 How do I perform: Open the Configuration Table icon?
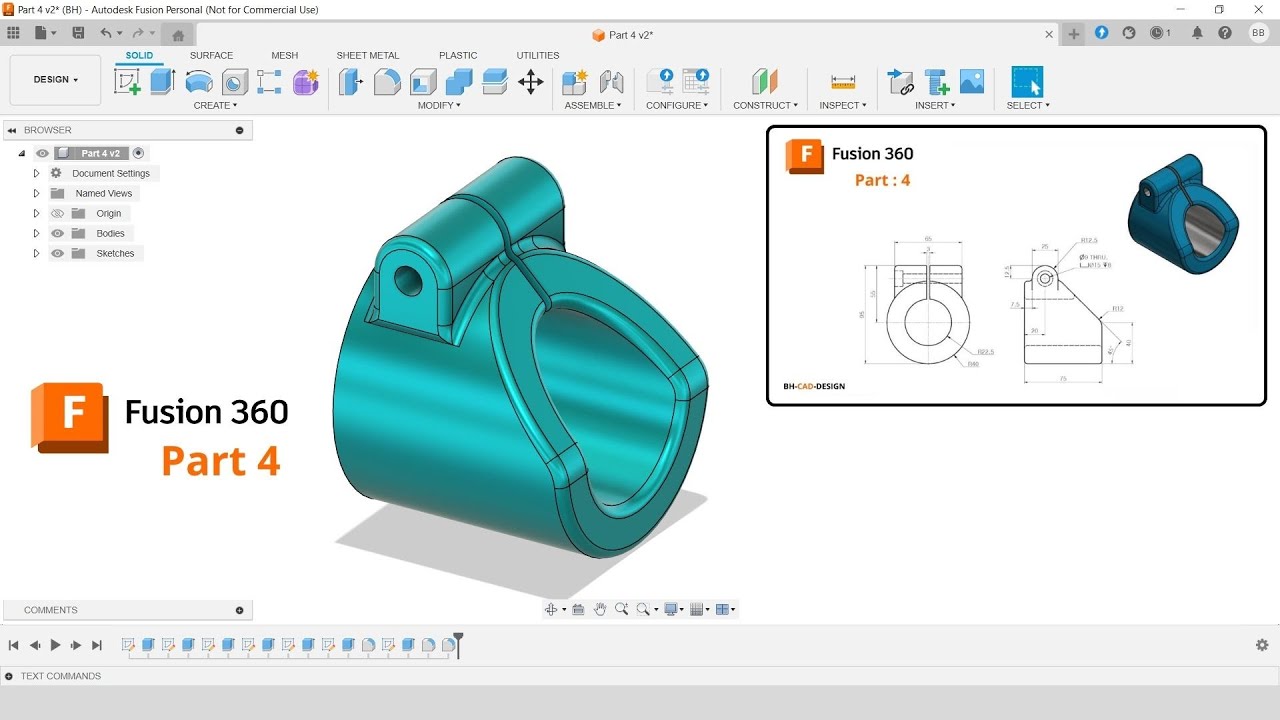tap(696, 82)
